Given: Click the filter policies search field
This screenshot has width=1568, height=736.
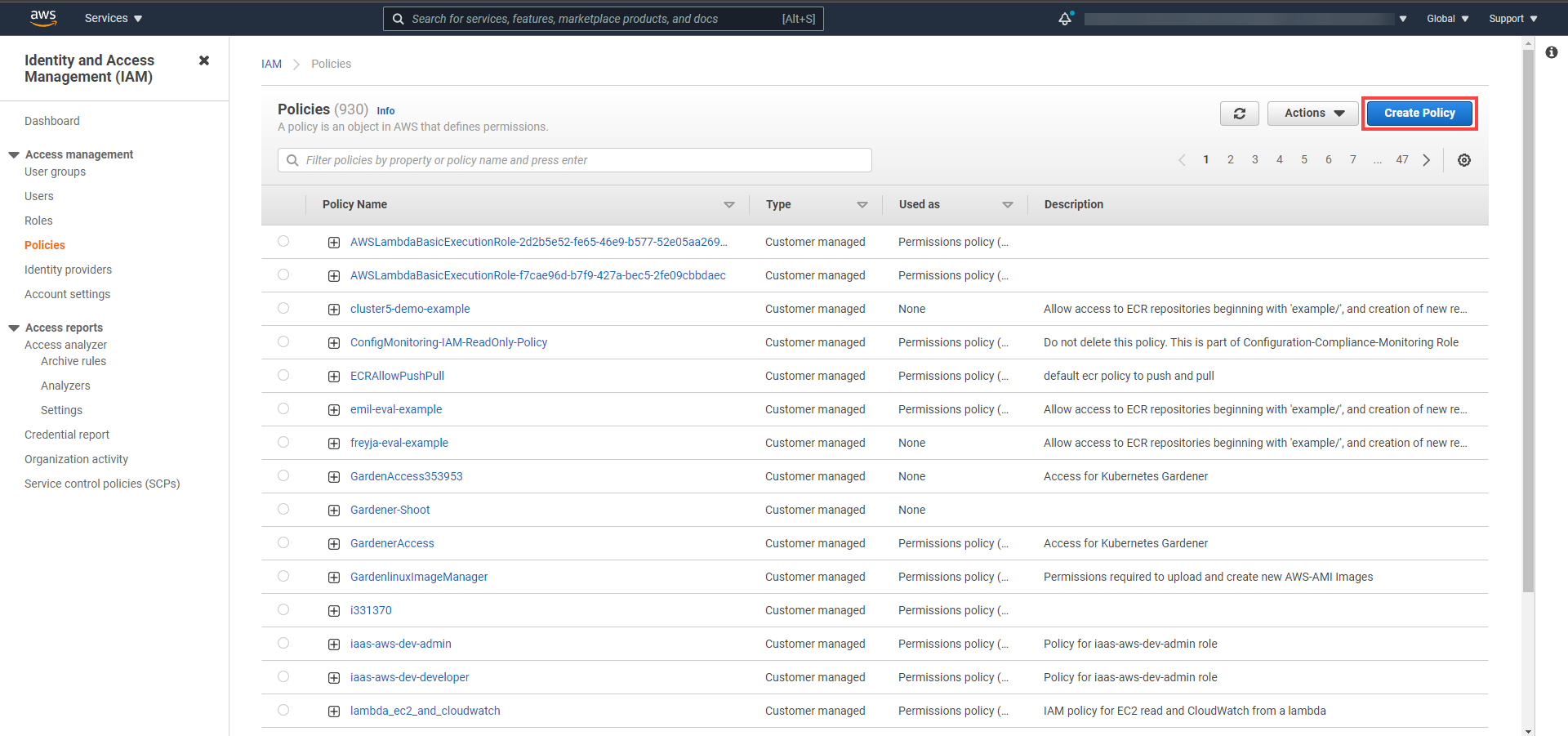Looking at the screenshot, I should tap(575, 160).
